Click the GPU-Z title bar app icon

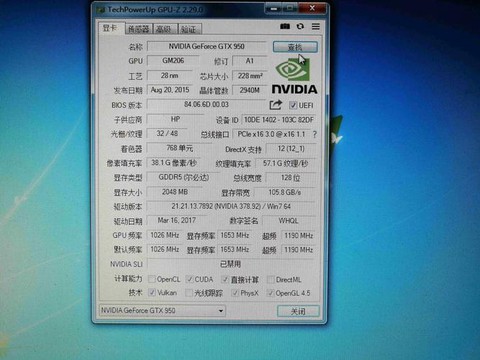click(x=100, y=10)
